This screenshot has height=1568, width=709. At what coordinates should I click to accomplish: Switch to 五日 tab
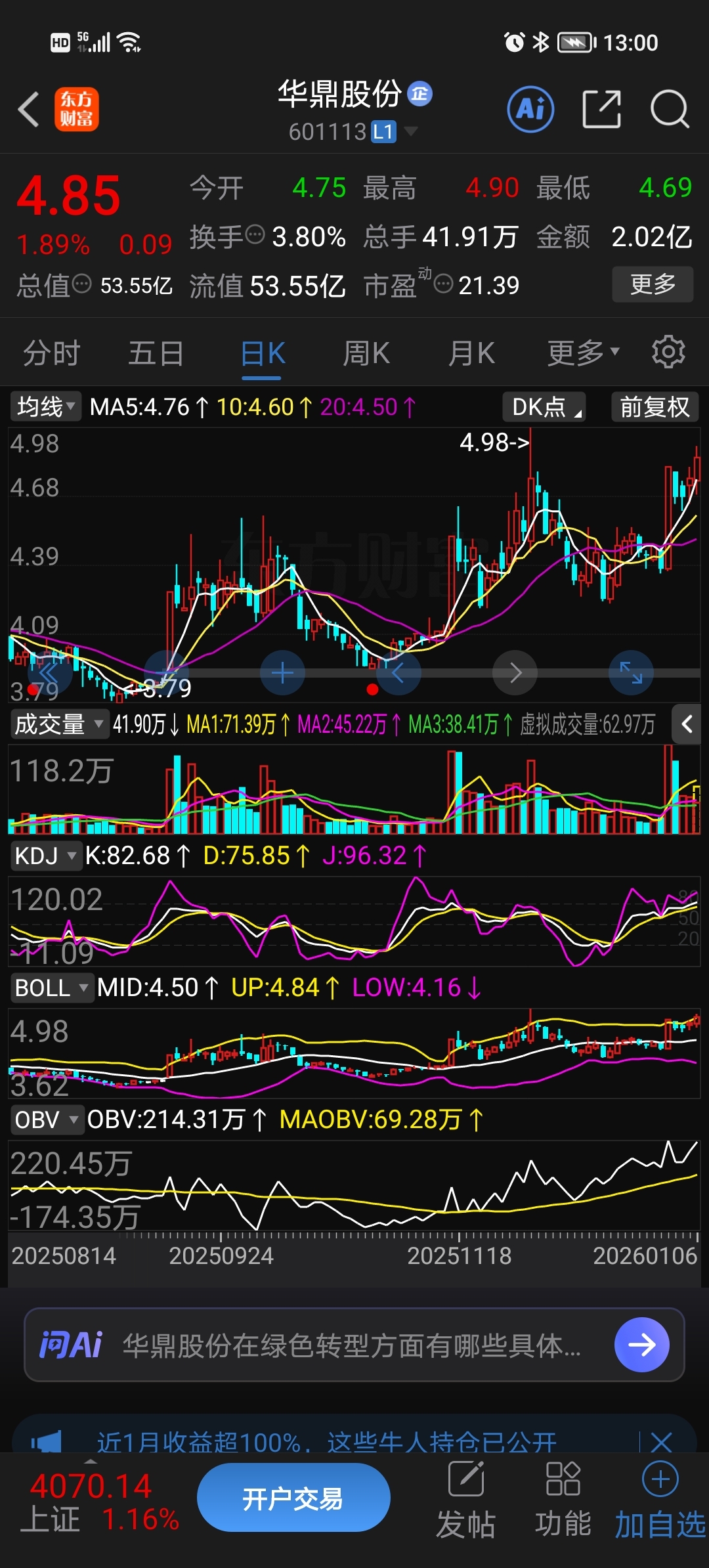click(156, 353)
